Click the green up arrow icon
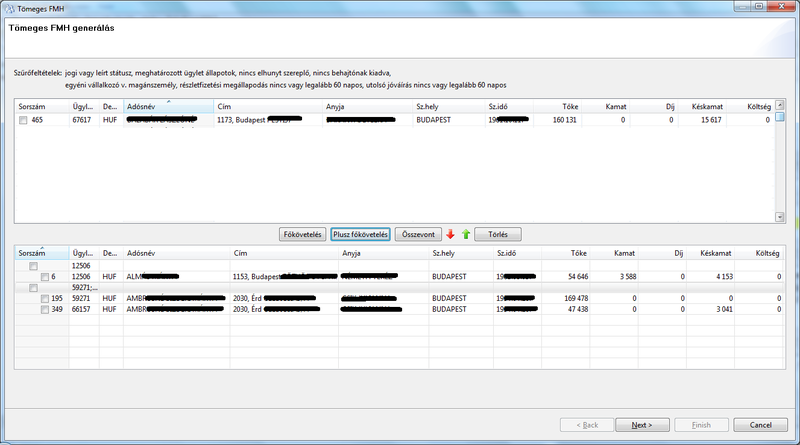Viewport: 800px width, 445px height. [465, 234]
